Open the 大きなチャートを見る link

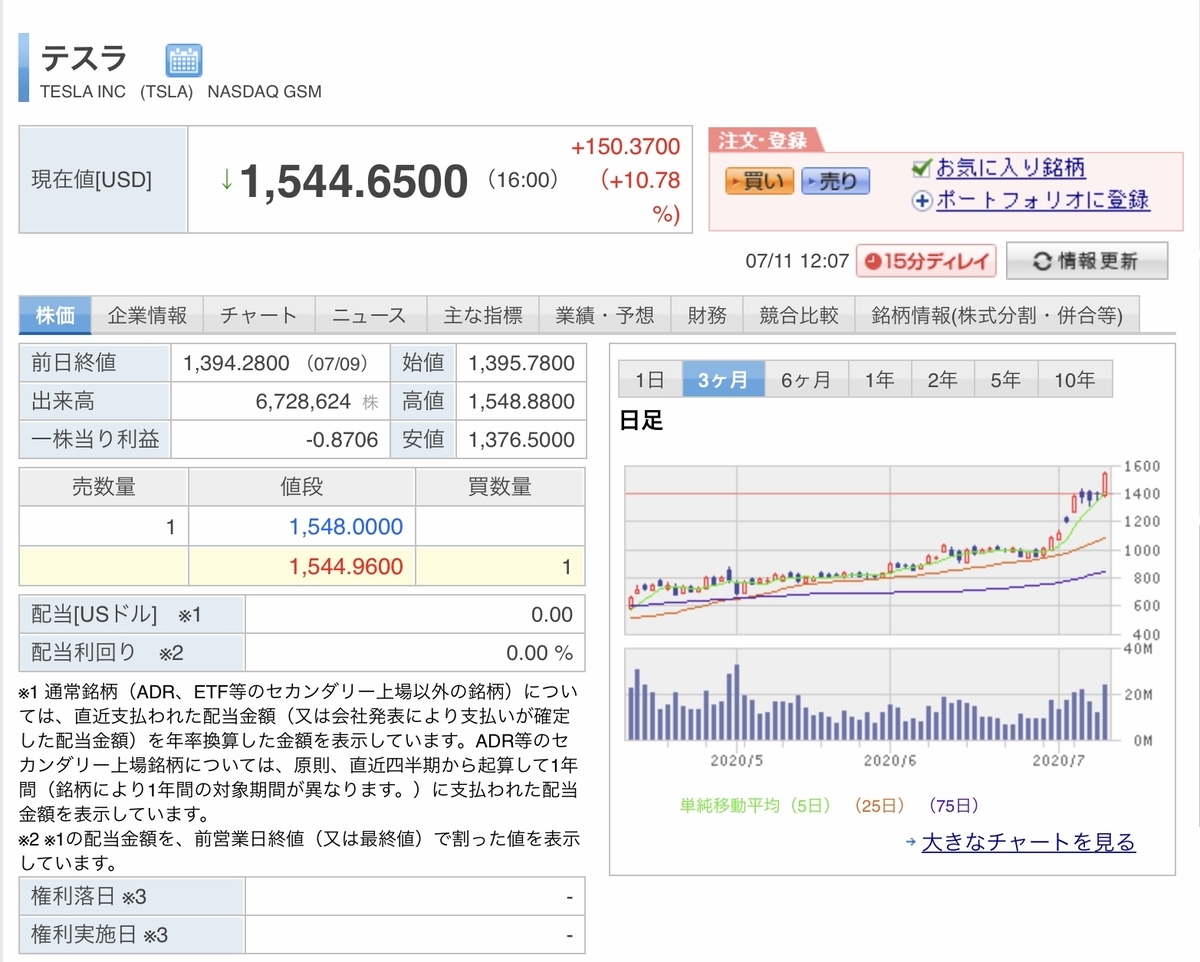tap(1028, 843)
